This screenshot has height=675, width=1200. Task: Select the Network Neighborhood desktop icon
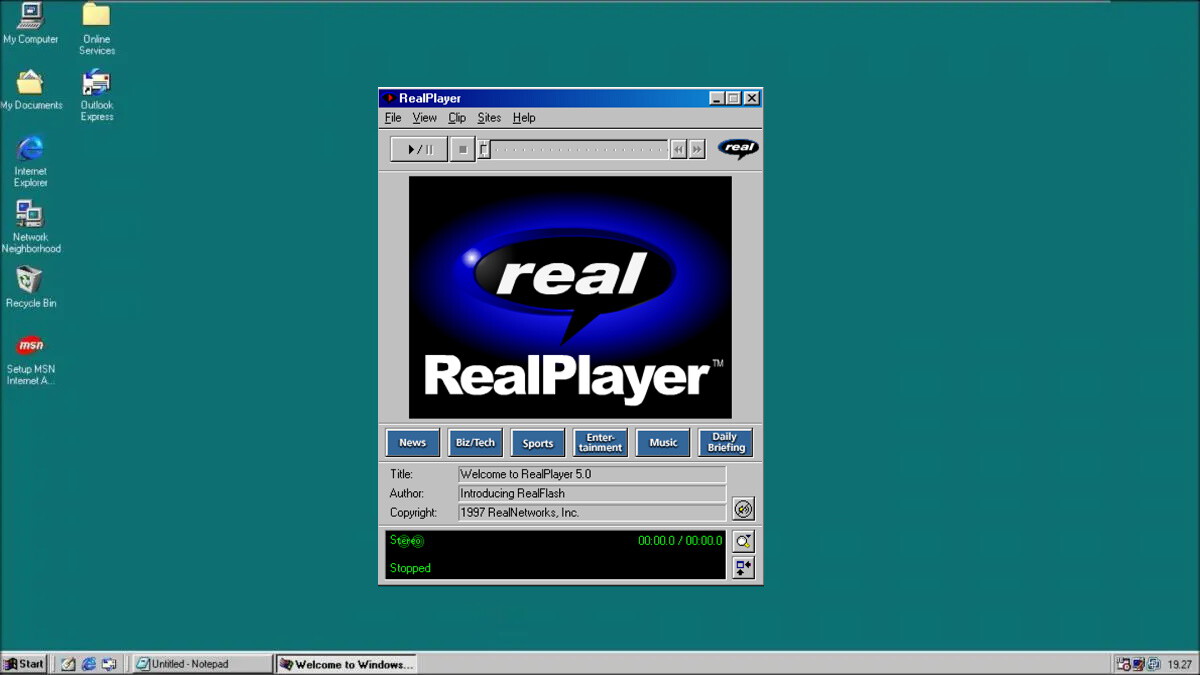(30, 227)
